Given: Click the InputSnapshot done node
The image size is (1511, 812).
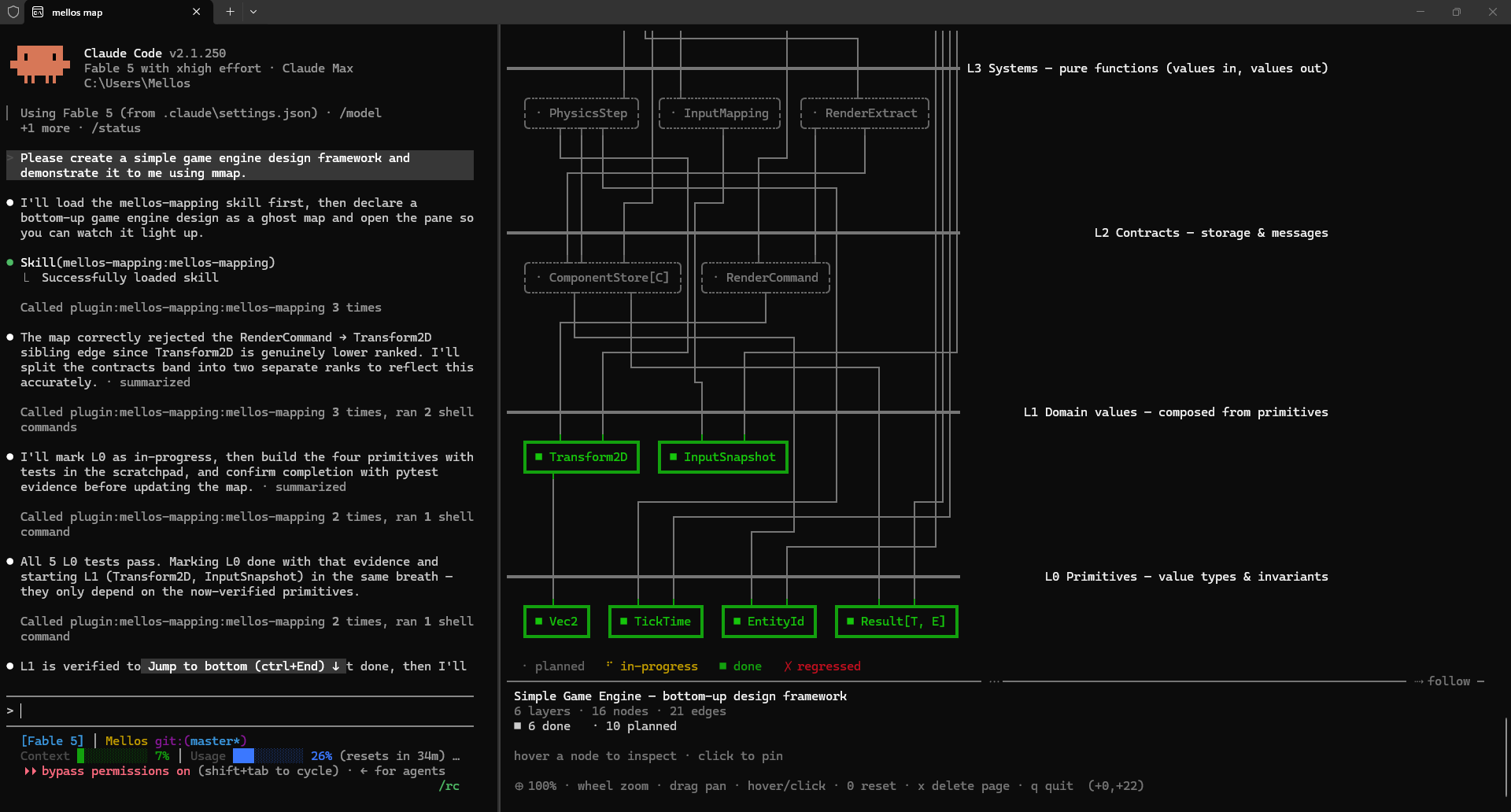Looking at the screenshot, I should click(x=723, y=457).
